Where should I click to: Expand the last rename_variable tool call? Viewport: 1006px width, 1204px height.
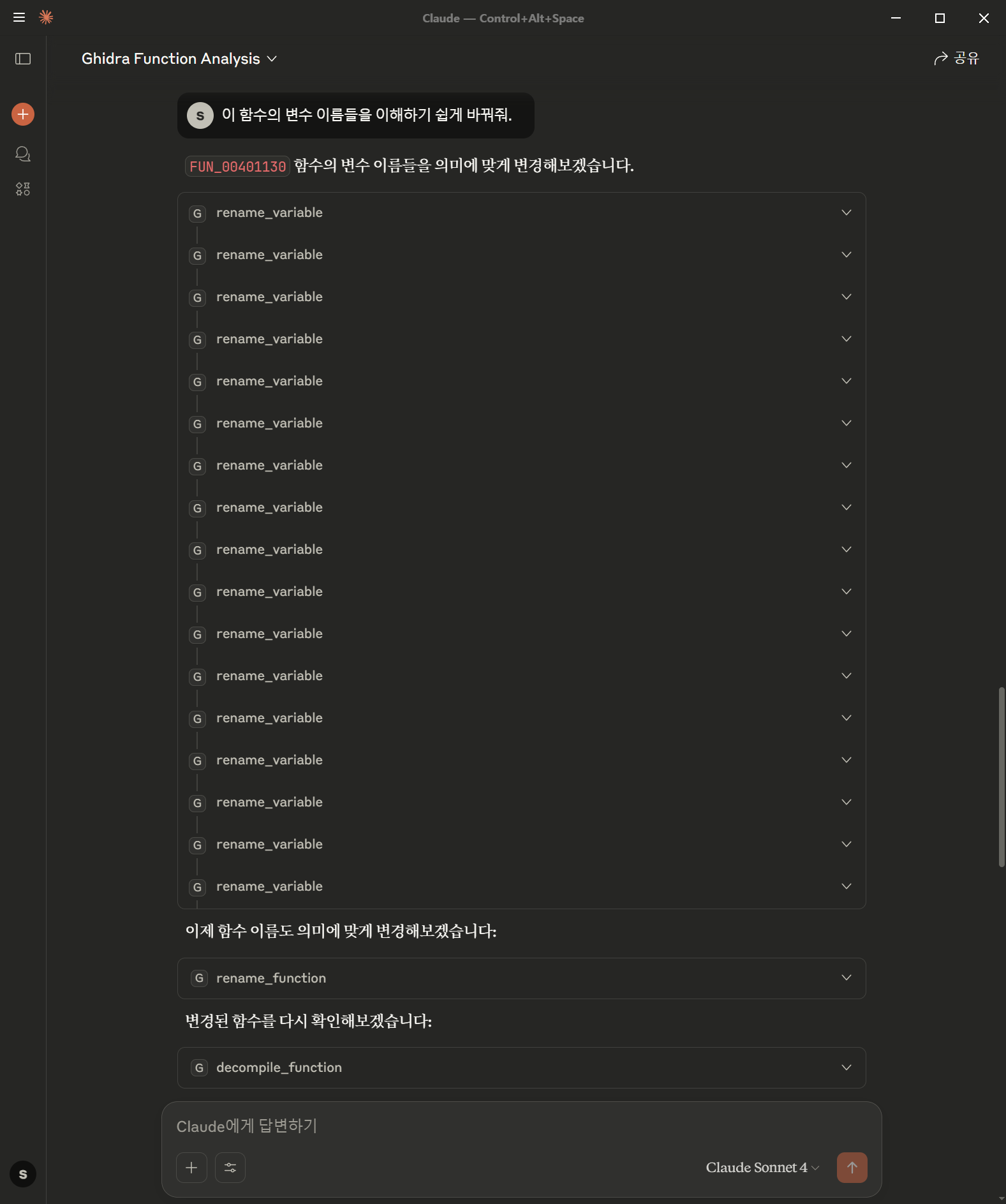click(x=521, y=886)
